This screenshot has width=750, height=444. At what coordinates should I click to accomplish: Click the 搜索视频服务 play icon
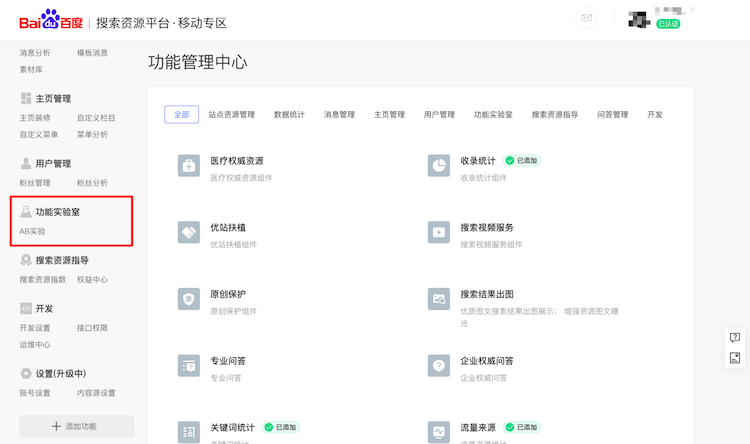438,232
